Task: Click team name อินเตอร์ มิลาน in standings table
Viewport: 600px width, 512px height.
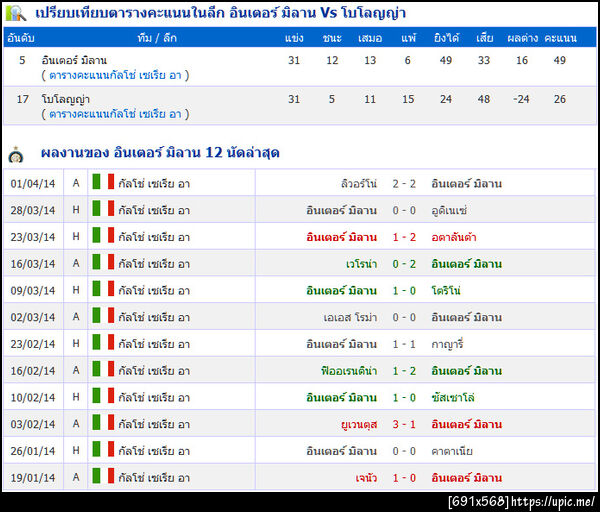Action: 74,60
